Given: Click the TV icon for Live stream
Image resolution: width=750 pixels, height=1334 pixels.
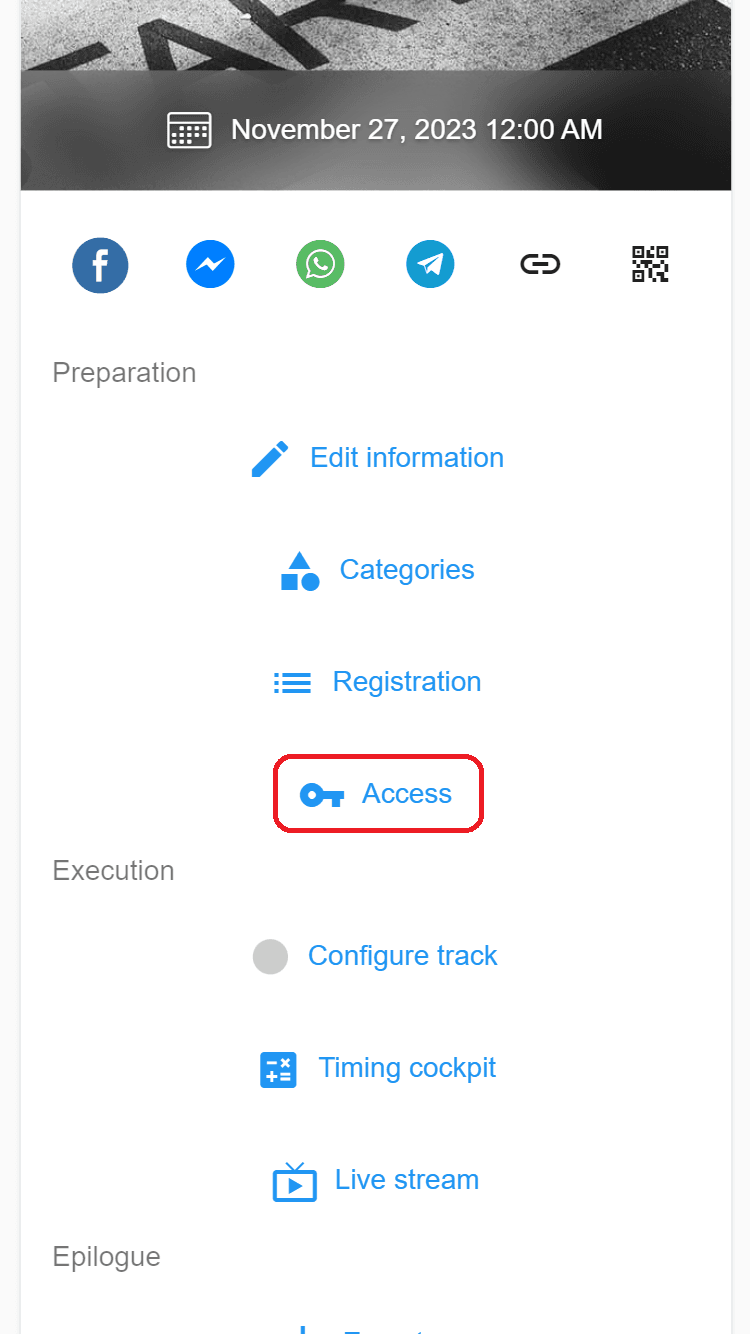Looking at the screenshot, I should 295,1181.
